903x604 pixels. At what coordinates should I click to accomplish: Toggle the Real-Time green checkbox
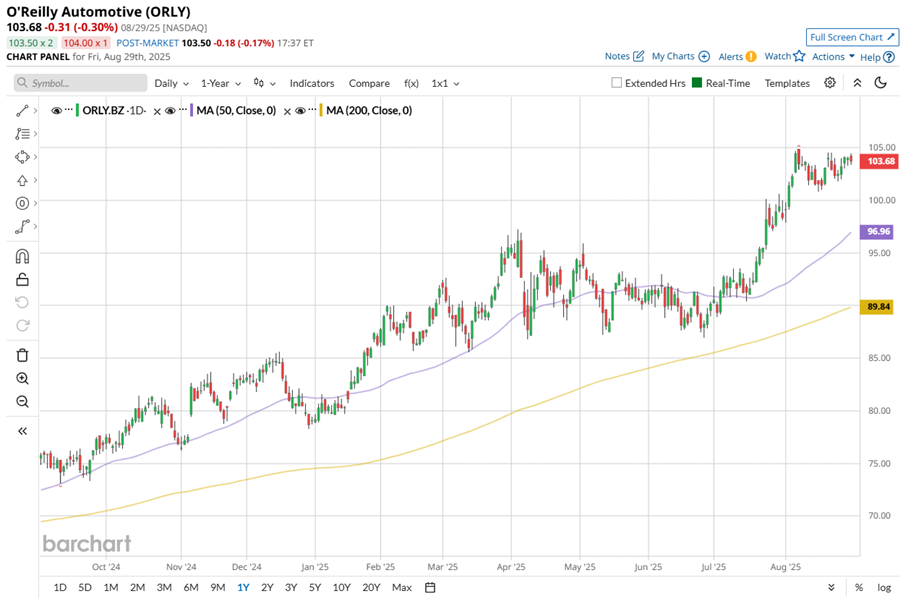697,83
